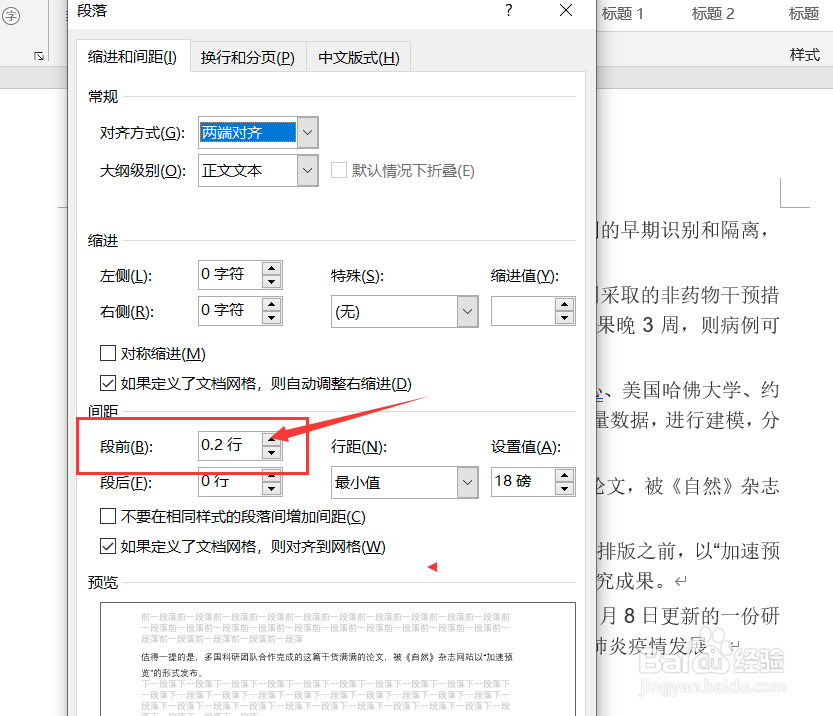Enable 默认情况下折叠 option
833x716 pixels.
(x=338, y=170)
